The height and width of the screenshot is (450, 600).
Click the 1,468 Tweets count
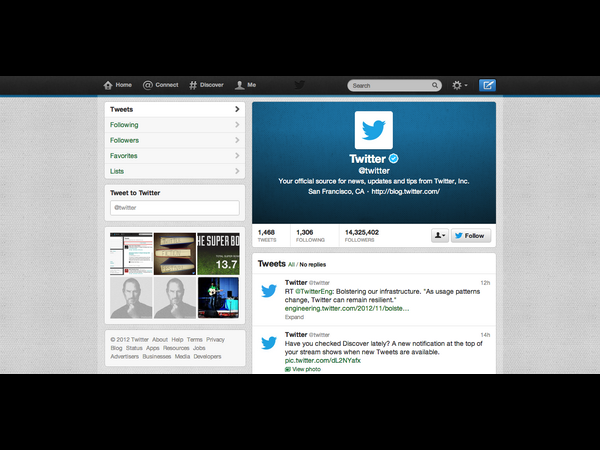coord(267,235)
